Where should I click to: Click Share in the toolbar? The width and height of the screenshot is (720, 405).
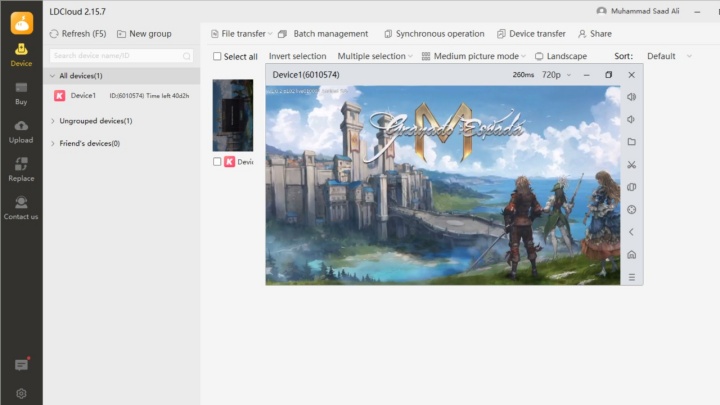pos(595,34)
